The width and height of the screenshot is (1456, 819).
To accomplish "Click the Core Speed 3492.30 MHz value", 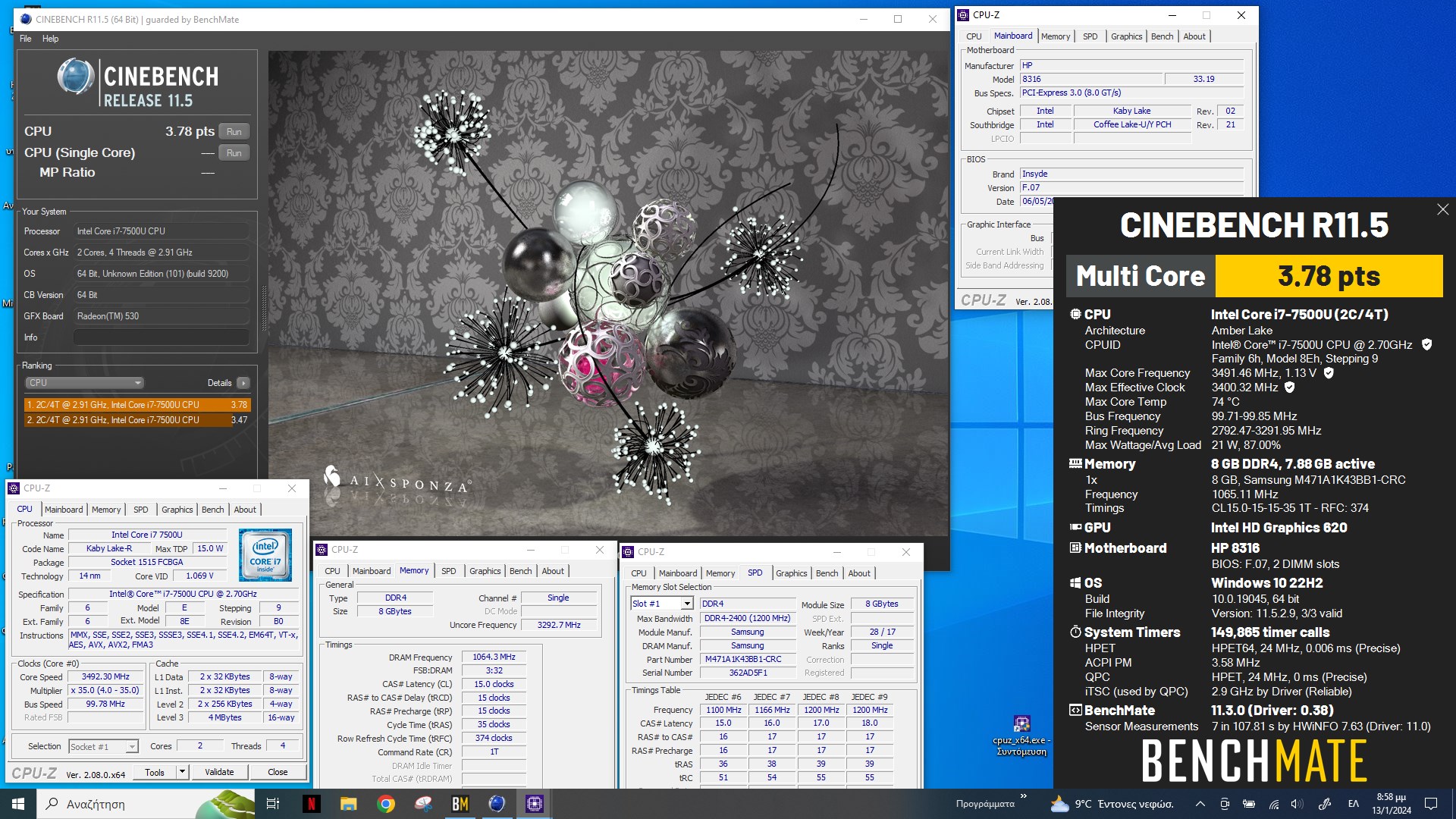I will pos(105,677).
